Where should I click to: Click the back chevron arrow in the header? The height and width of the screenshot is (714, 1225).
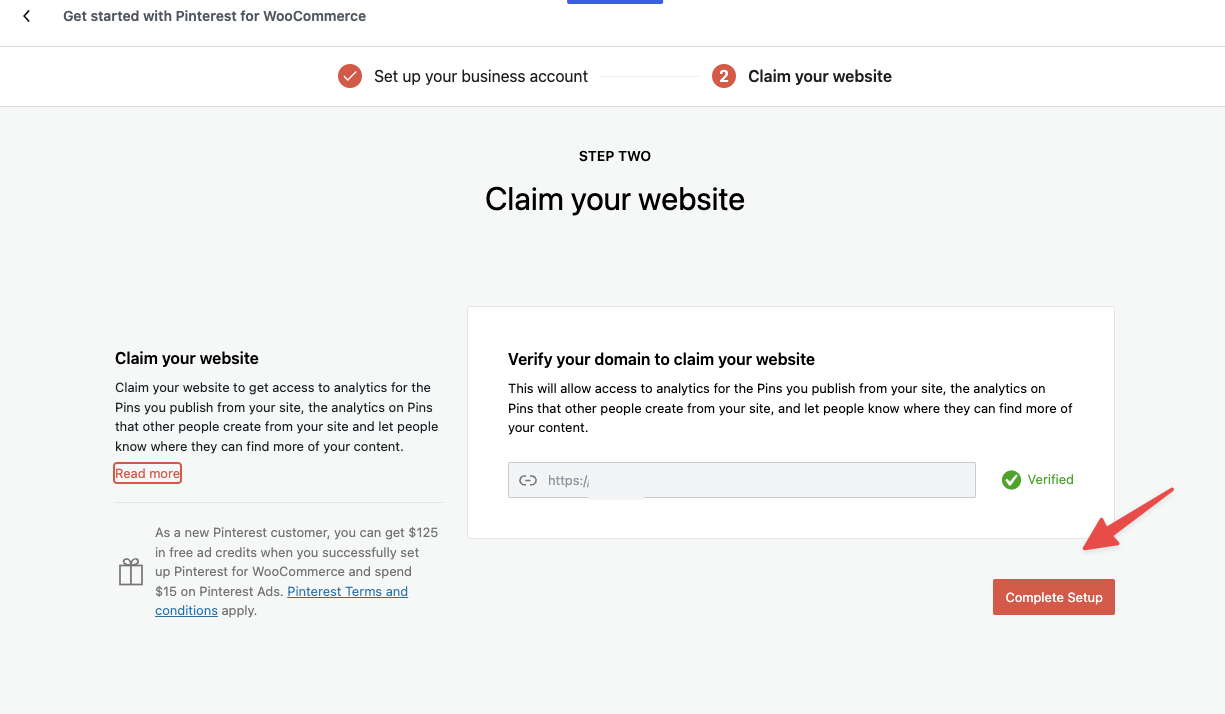pyautogui.click(x=25, y=15)
